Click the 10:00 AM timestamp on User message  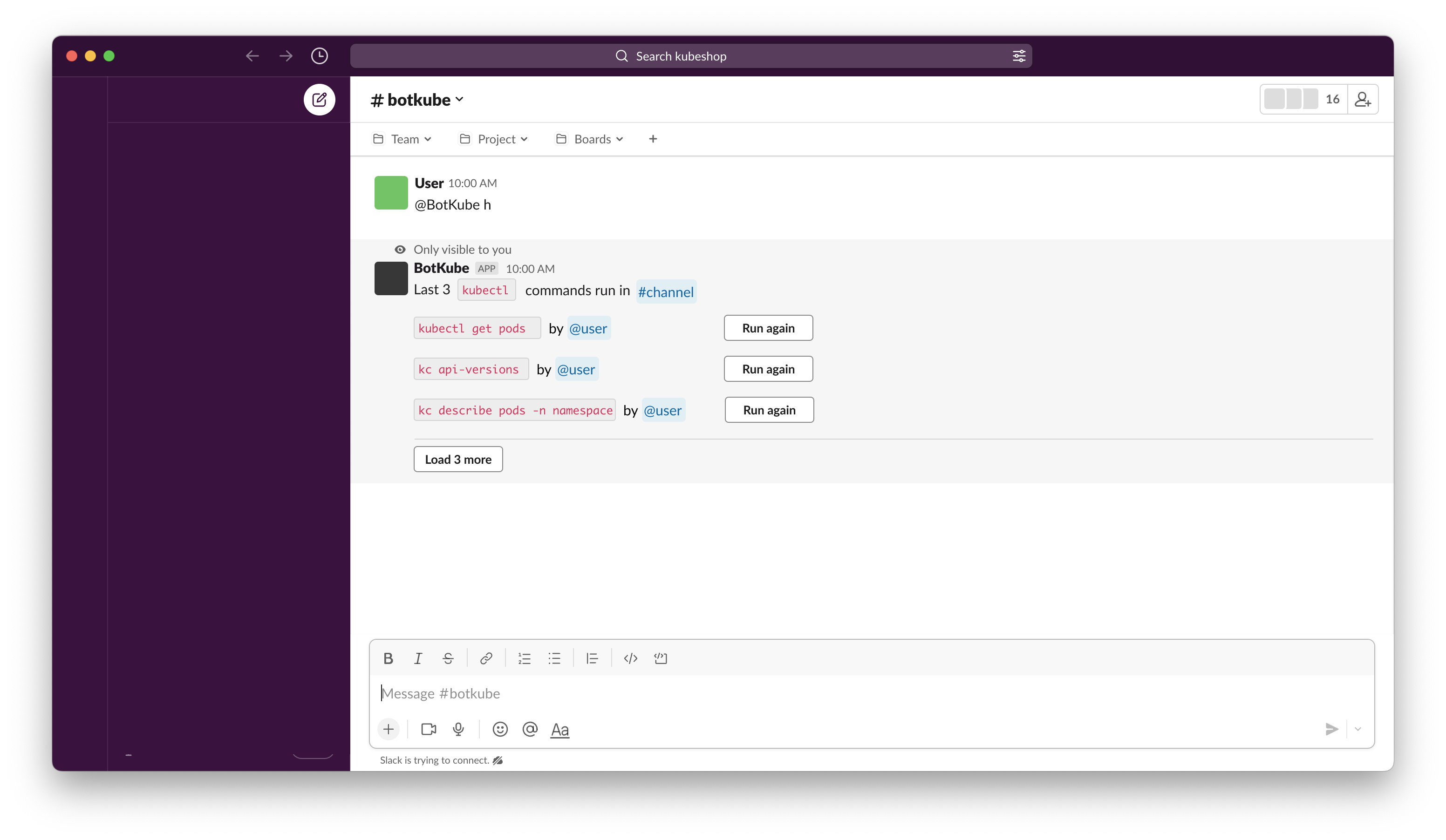pos(472,183)
